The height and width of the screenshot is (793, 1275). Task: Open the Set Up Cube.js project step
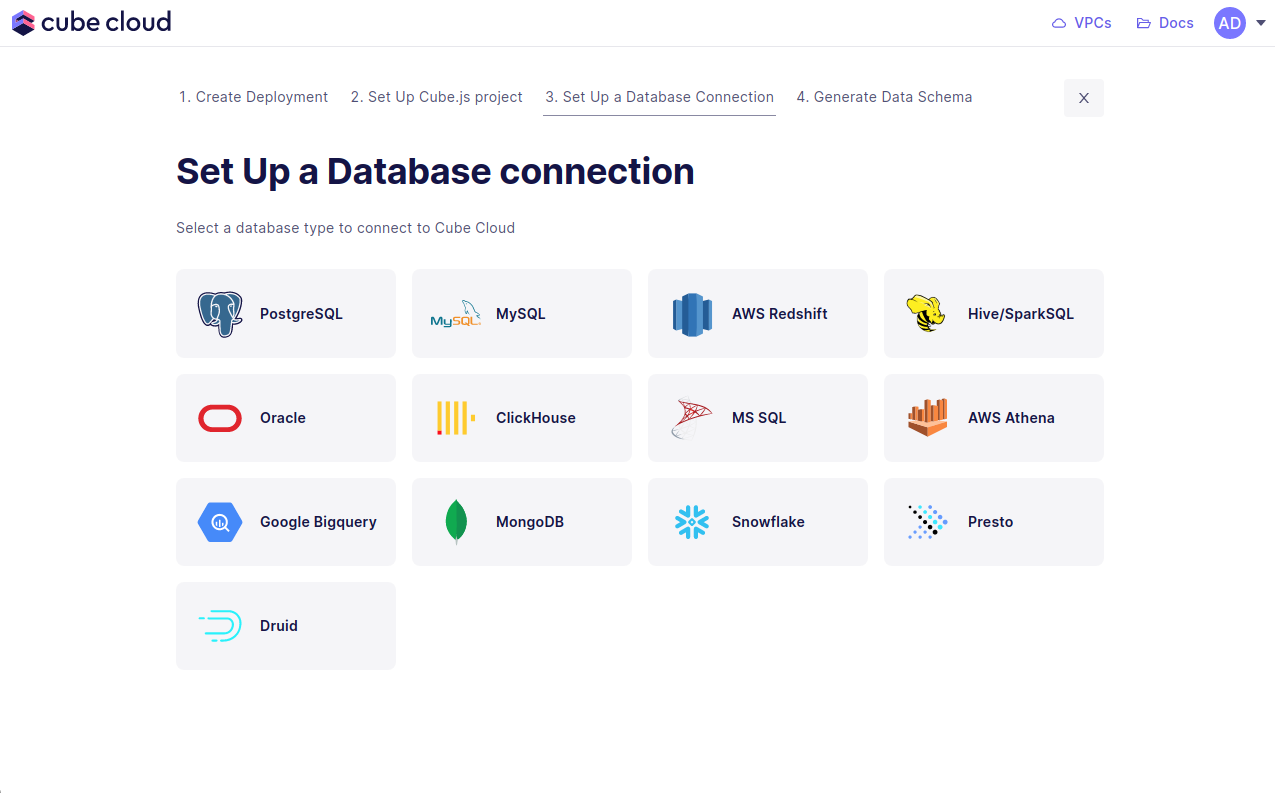(x=436, y=97)
